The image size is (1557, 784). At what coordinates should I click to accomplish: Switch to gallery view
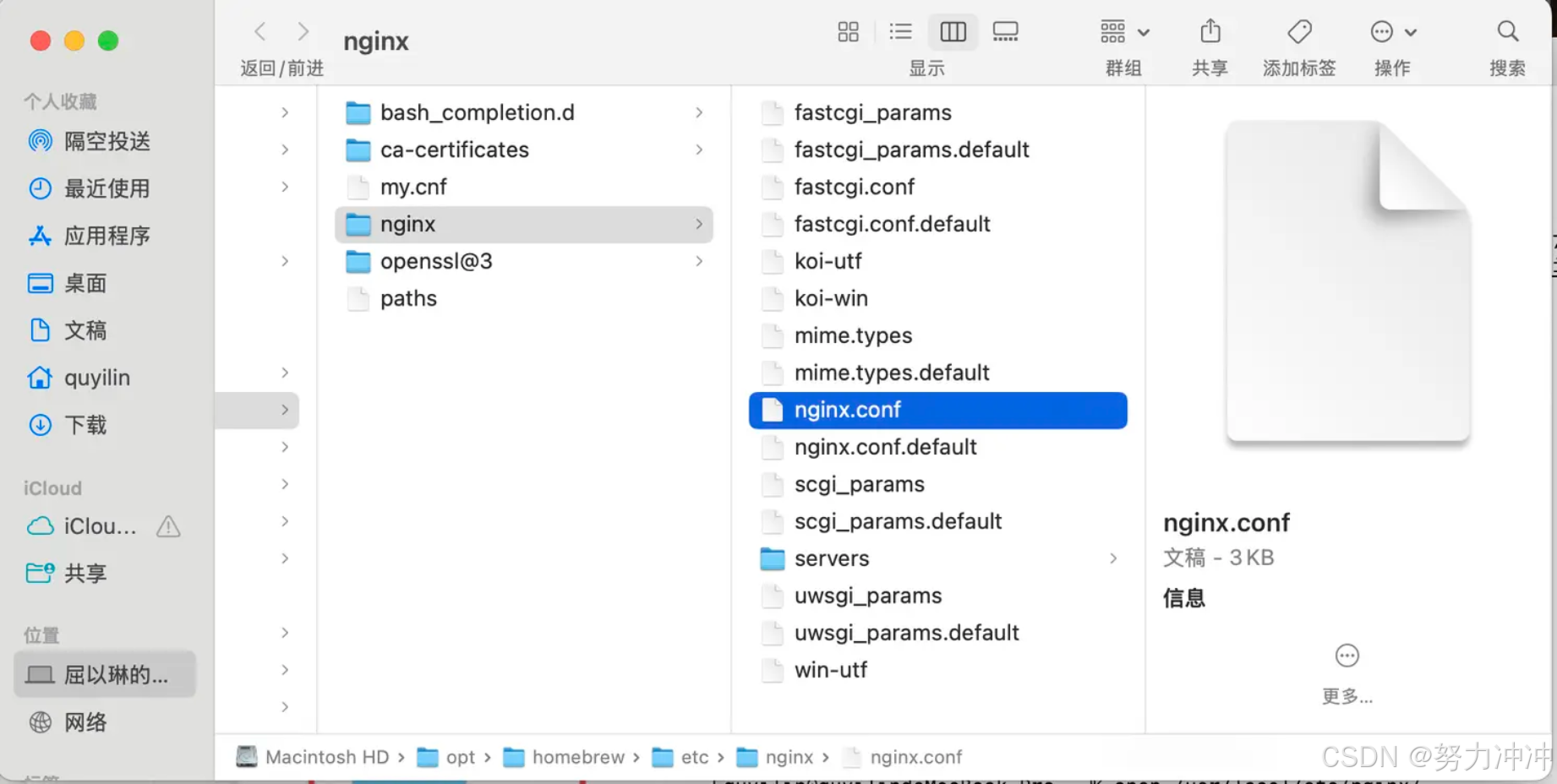pyautogui.click(x=1005, y=32)
